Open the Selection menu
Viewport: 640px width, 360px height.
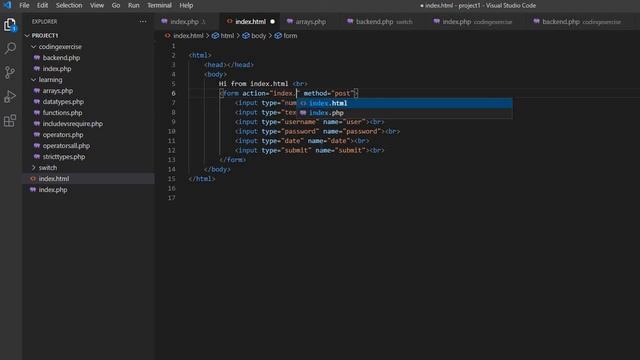pyautogui.click(x=69, y=5)
